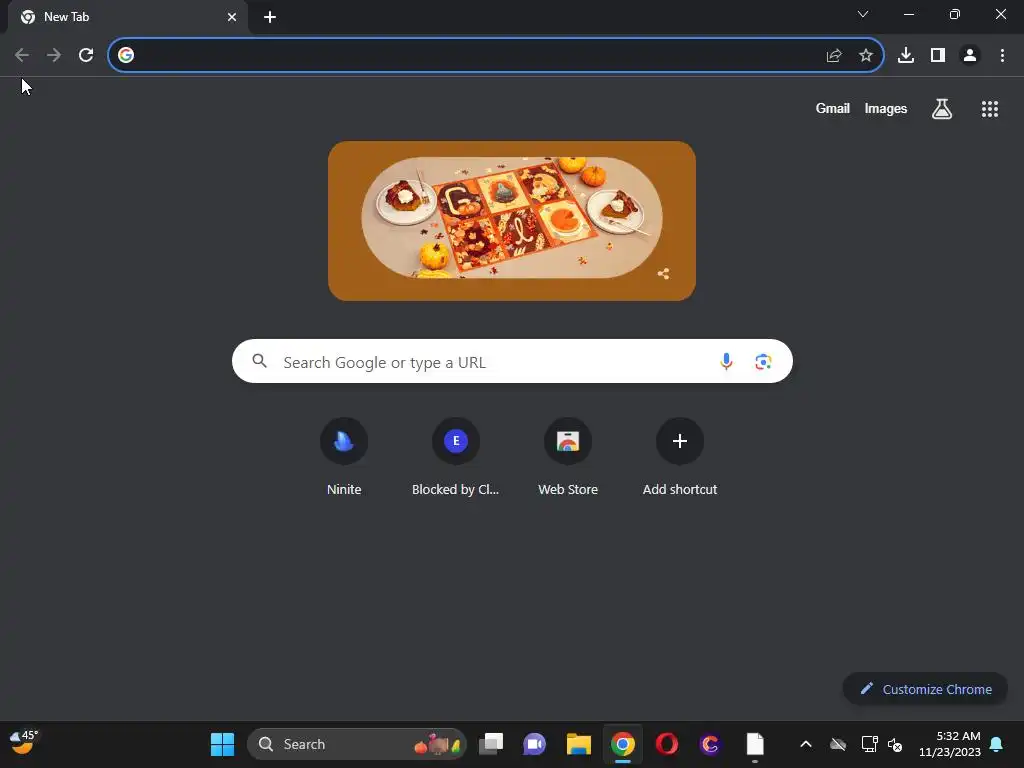Screen dimensions: 1024x768
Task: Open File Explorer from the taskbar
Action: pyautogui.click(x=579, y=744)
